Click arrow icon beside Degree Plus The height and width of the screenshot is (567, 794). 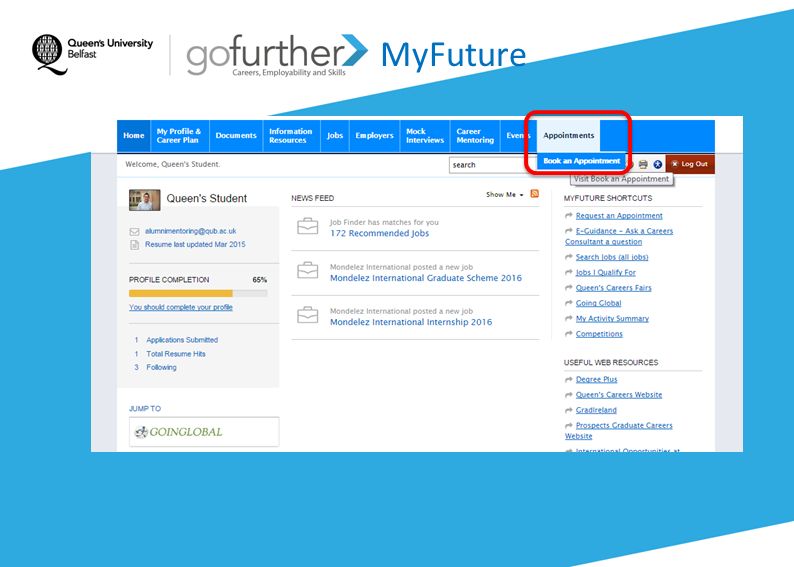click(x=569, y=379)
